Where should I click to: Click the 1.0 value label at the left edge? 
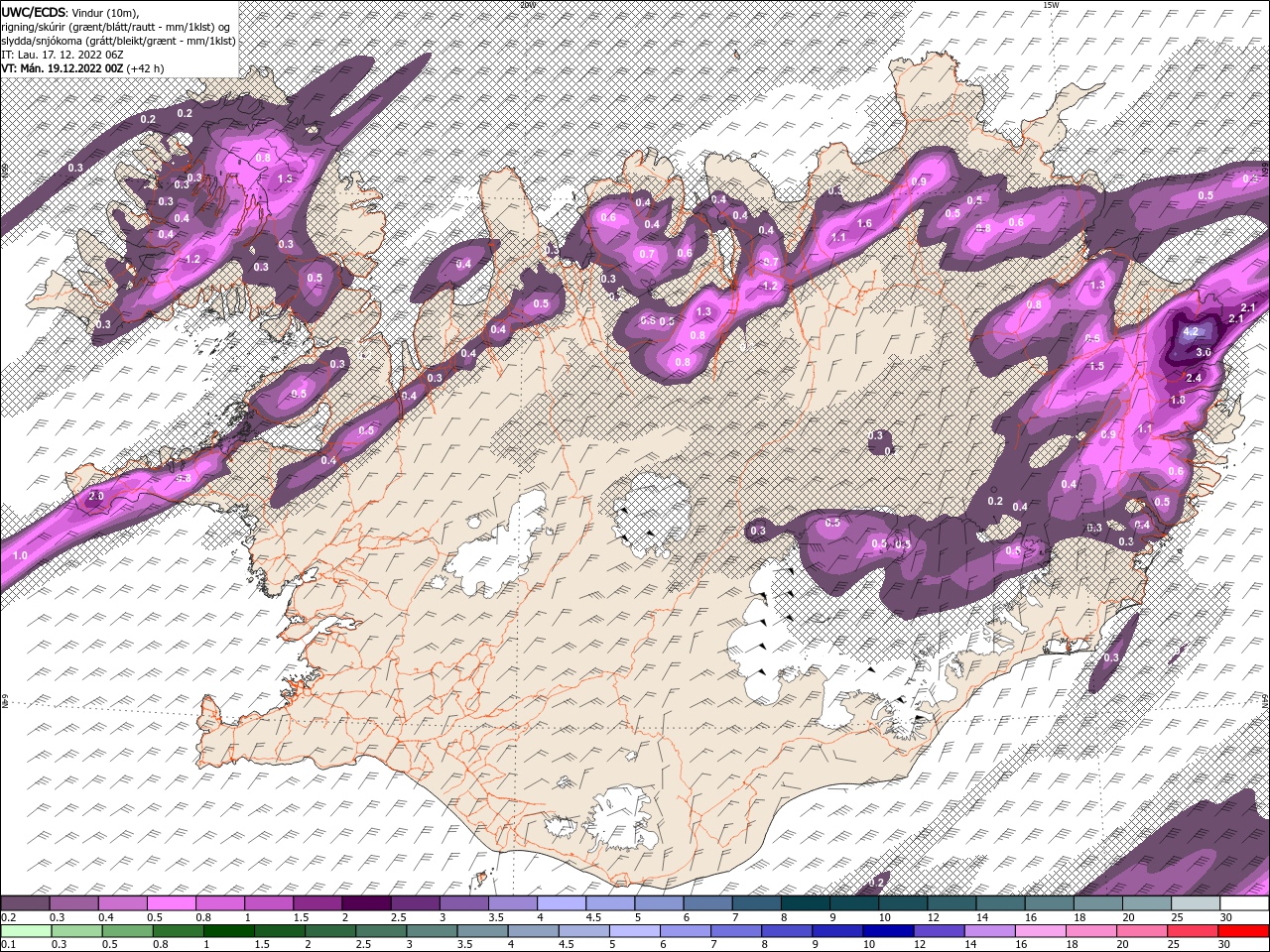pos(20,555)
